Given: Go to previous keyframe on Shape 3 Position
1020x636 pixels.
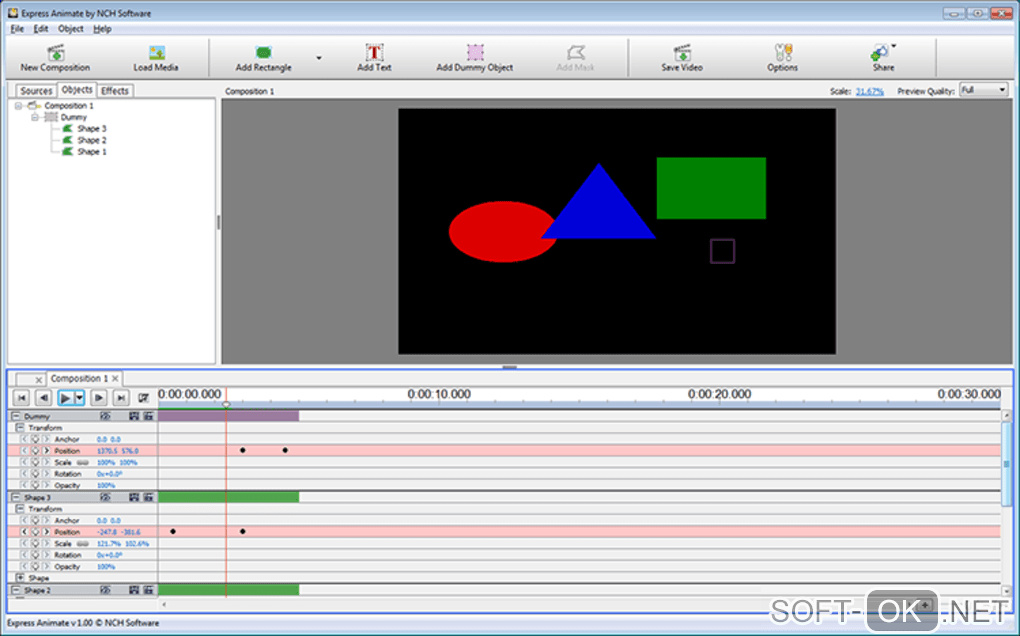Looking at the screenshot, I should click(25, 532).
